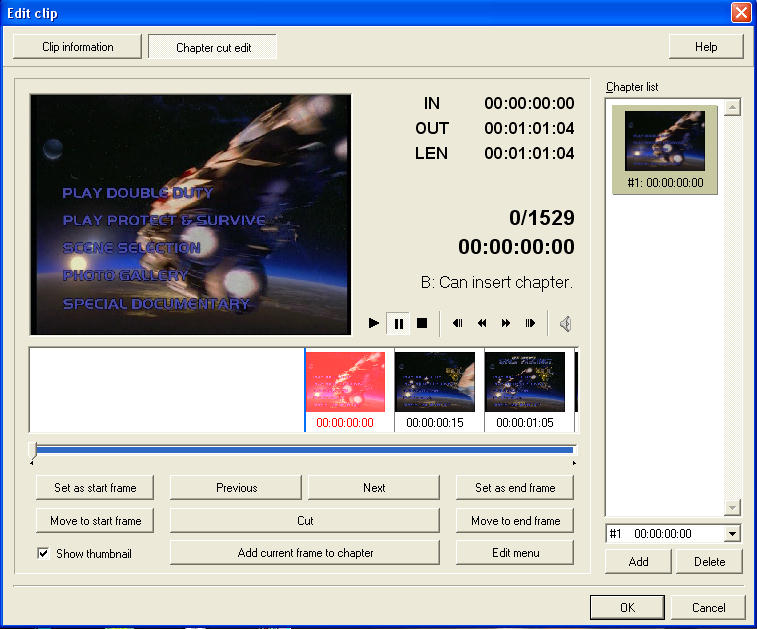Step back one frame
757x629 pixels.
pos(457,323)
